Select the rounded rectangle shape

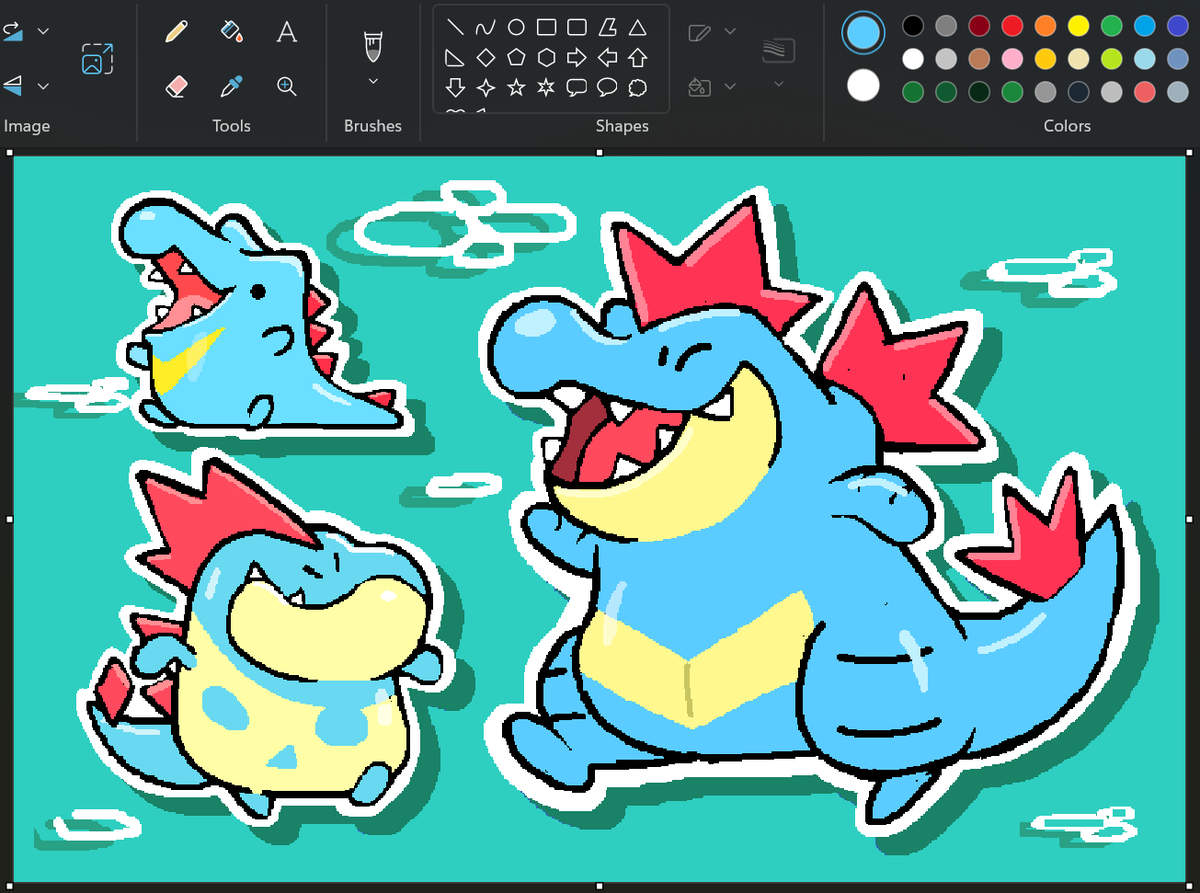(x=576, y=29)
